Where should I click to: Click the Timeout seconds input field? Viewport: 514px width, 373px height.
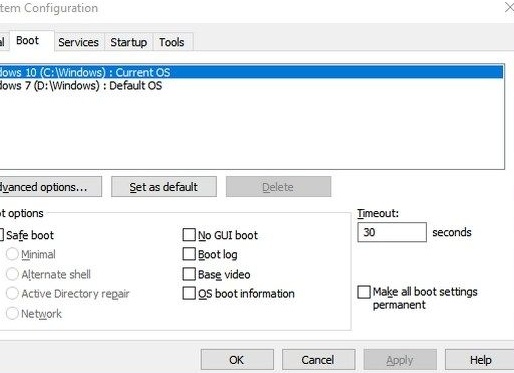coord(392,232)
